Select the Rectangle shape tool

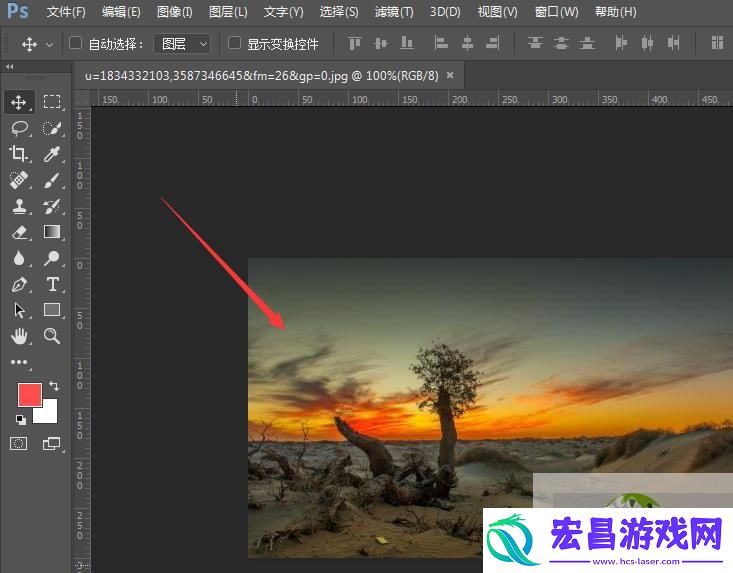coord(52,310)
